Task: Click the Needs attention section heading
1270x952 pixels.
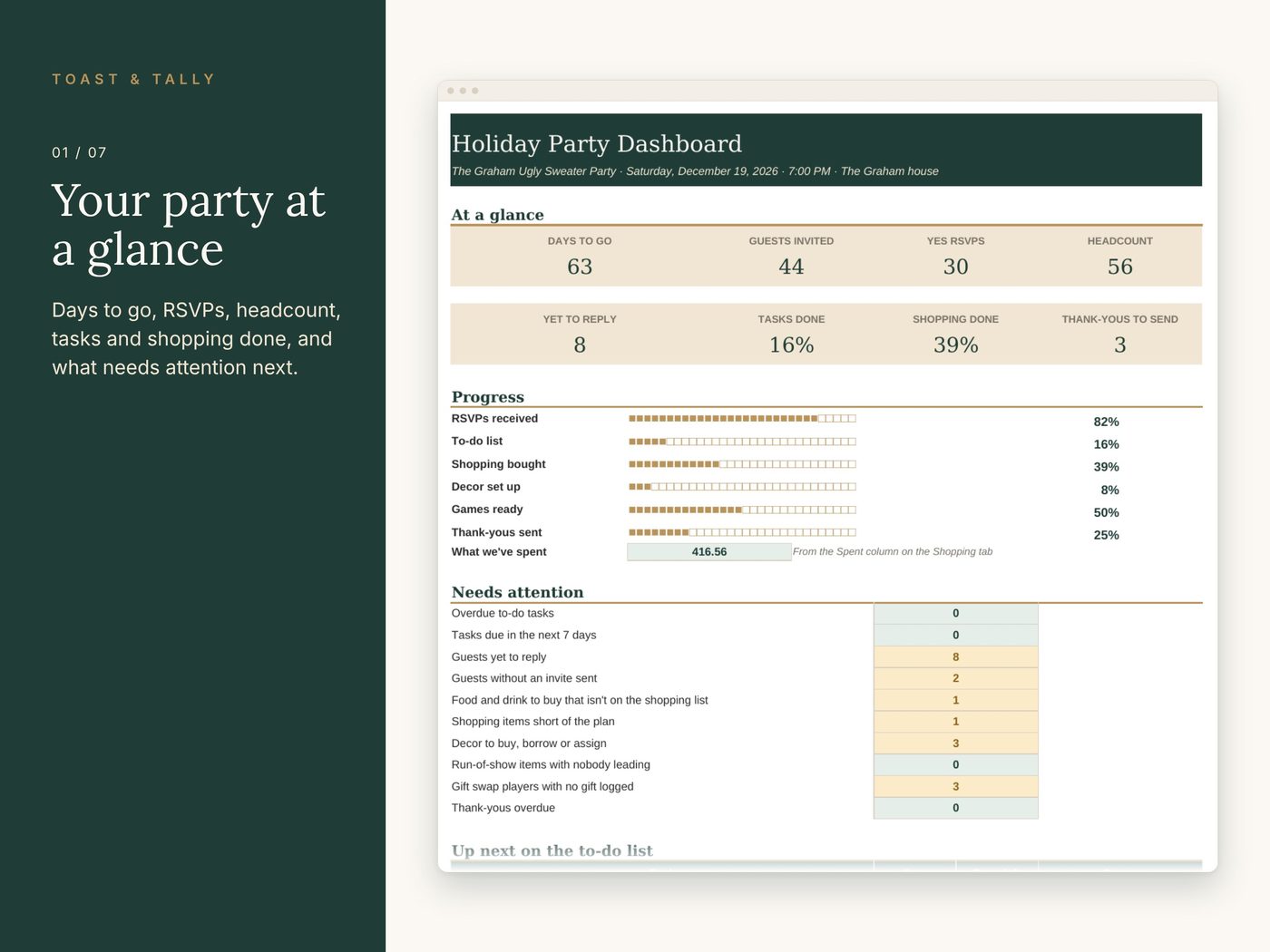Action: pyautogui.click(x=517, y=592)
